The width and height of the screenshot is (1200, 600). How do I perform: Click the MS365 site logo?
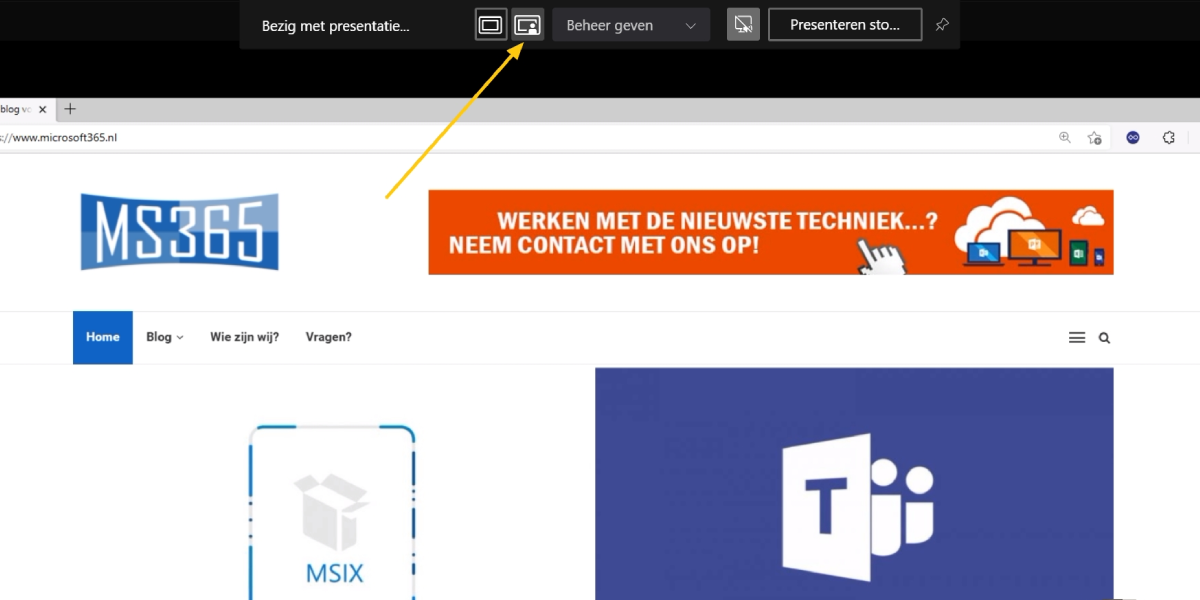179,232
